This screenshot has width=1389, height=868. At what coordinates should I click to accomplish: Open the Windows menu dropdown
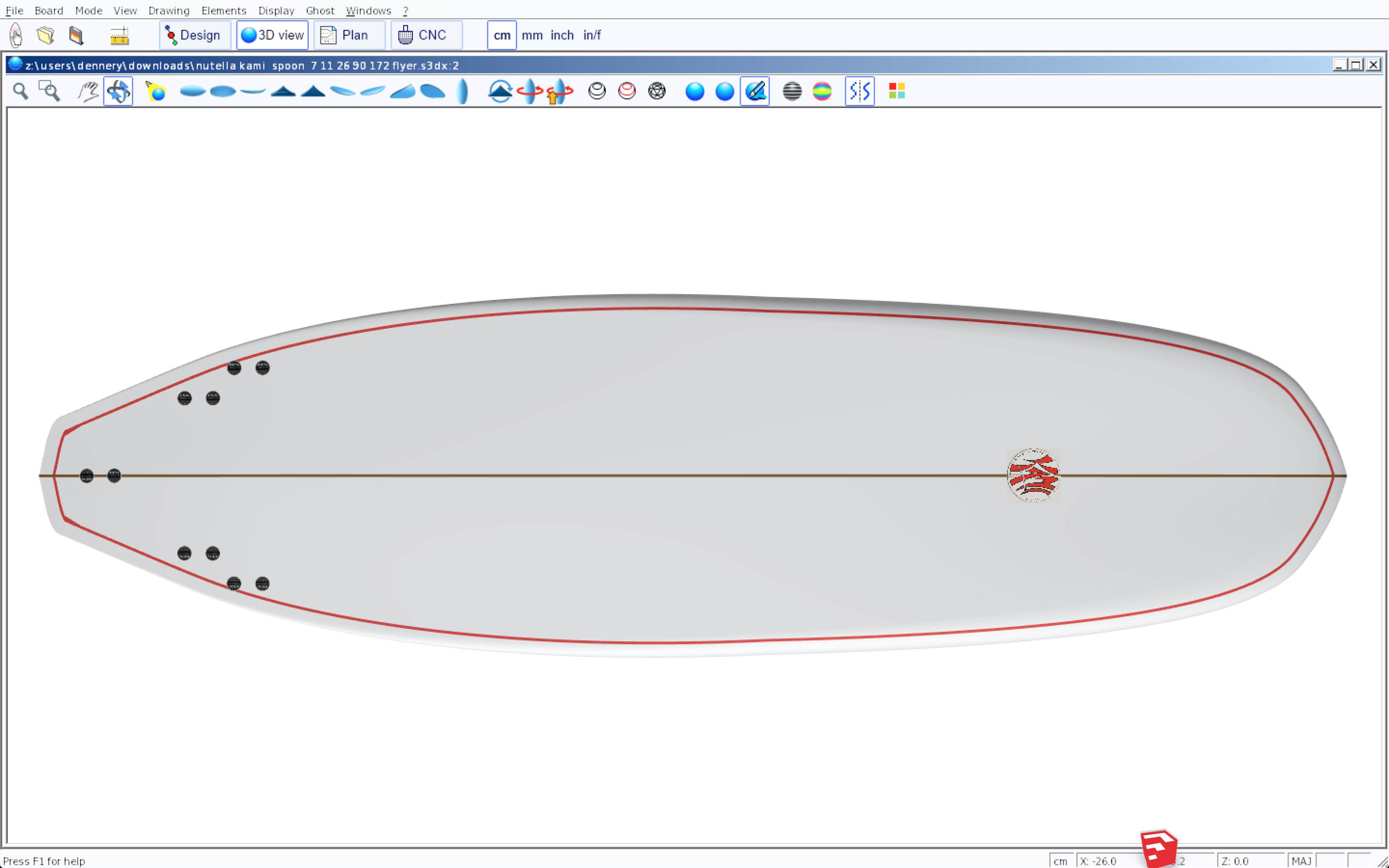368,10
